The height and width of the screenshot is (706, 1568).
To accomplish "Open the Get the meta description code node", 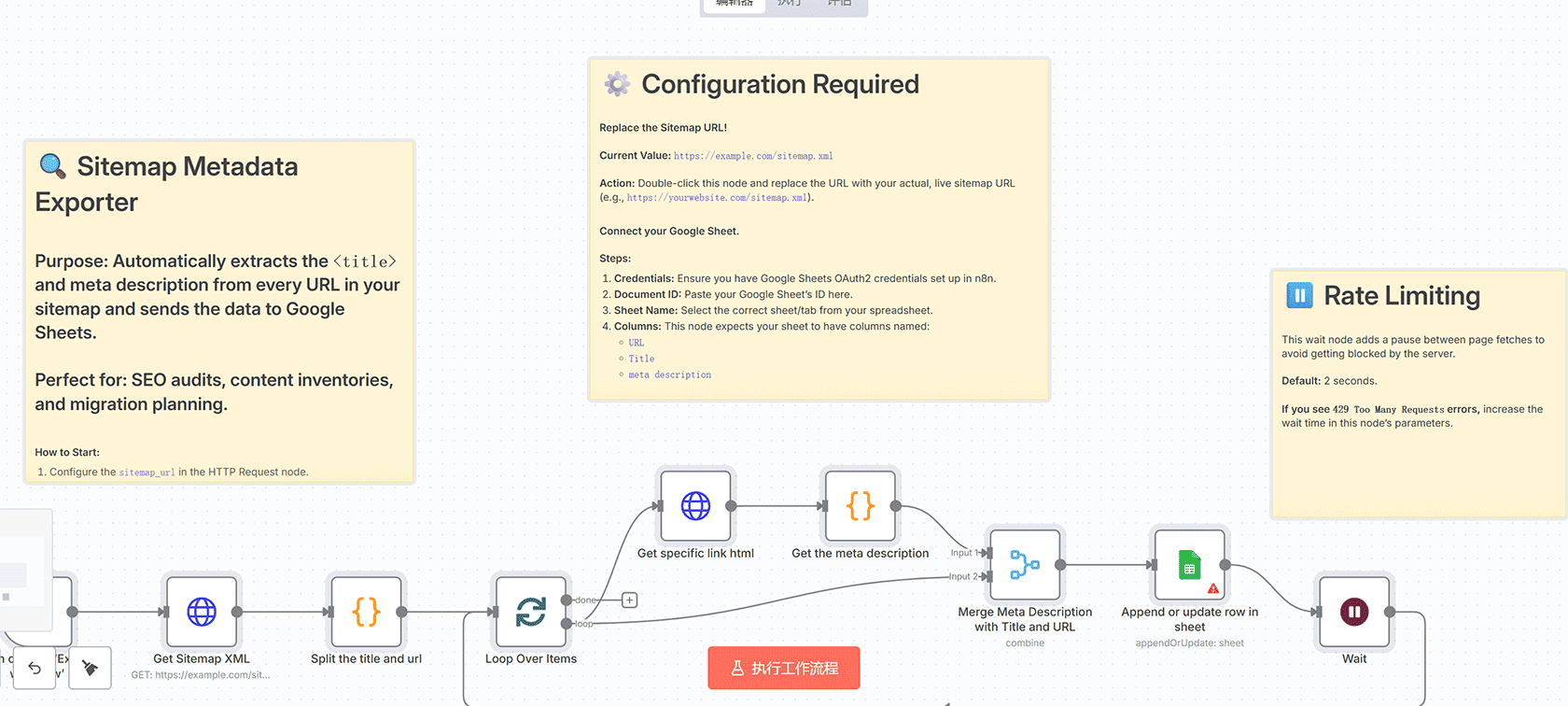I will point(860,507).
